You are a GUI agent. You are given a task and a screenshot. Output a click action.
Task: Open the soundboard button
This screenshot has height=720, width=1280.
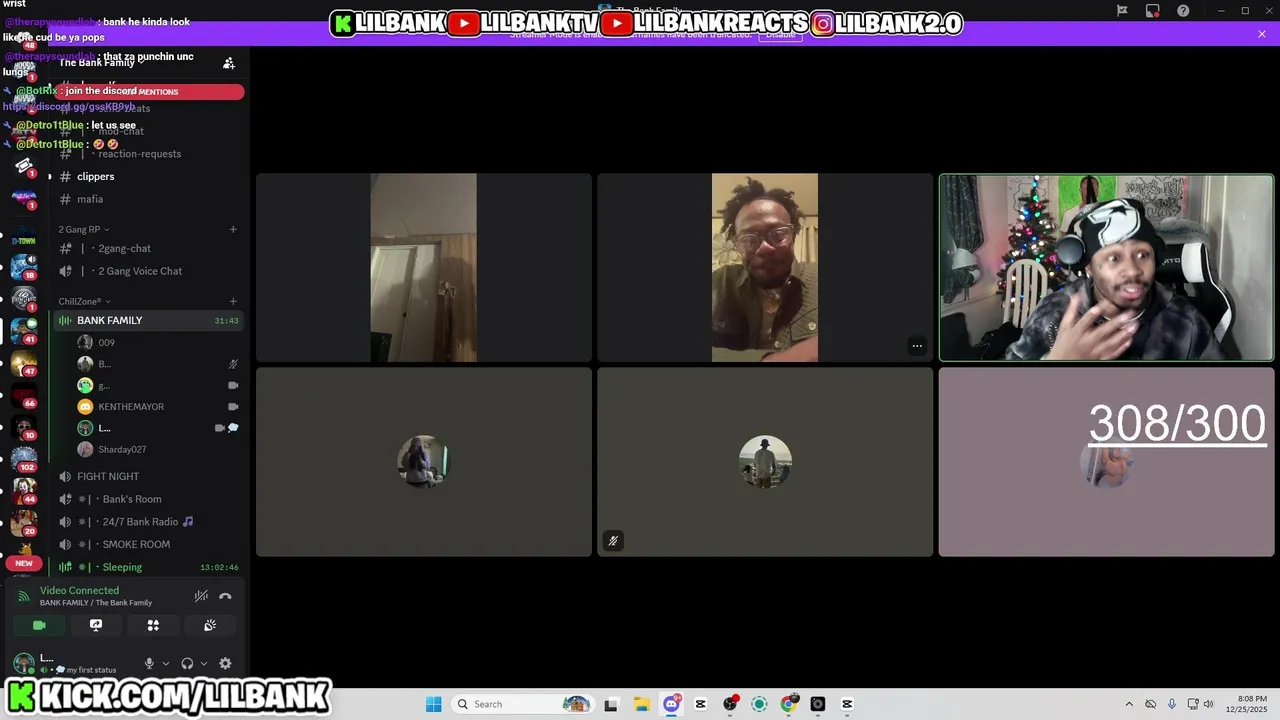(210, 625)
